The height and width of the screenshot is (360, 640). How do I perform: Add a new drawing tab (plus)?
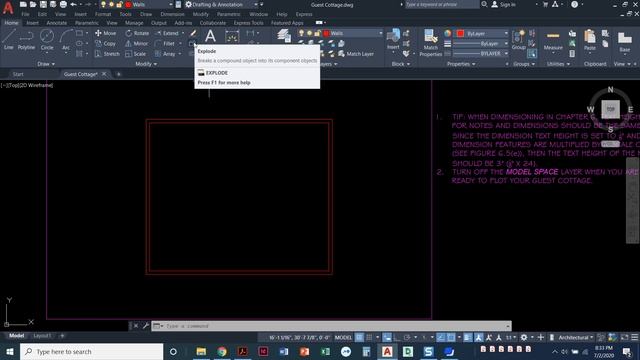pyautogui.click(x=119, y=74)
